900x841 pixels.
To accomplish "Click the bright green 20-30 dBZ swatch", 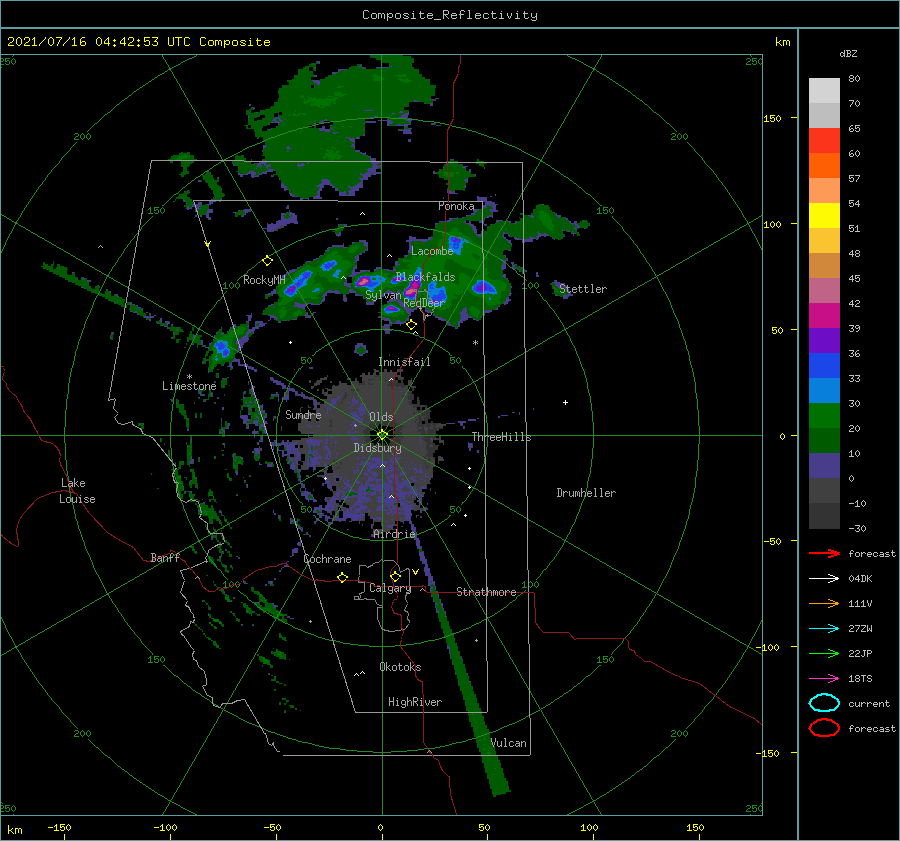I will [824, 416].
